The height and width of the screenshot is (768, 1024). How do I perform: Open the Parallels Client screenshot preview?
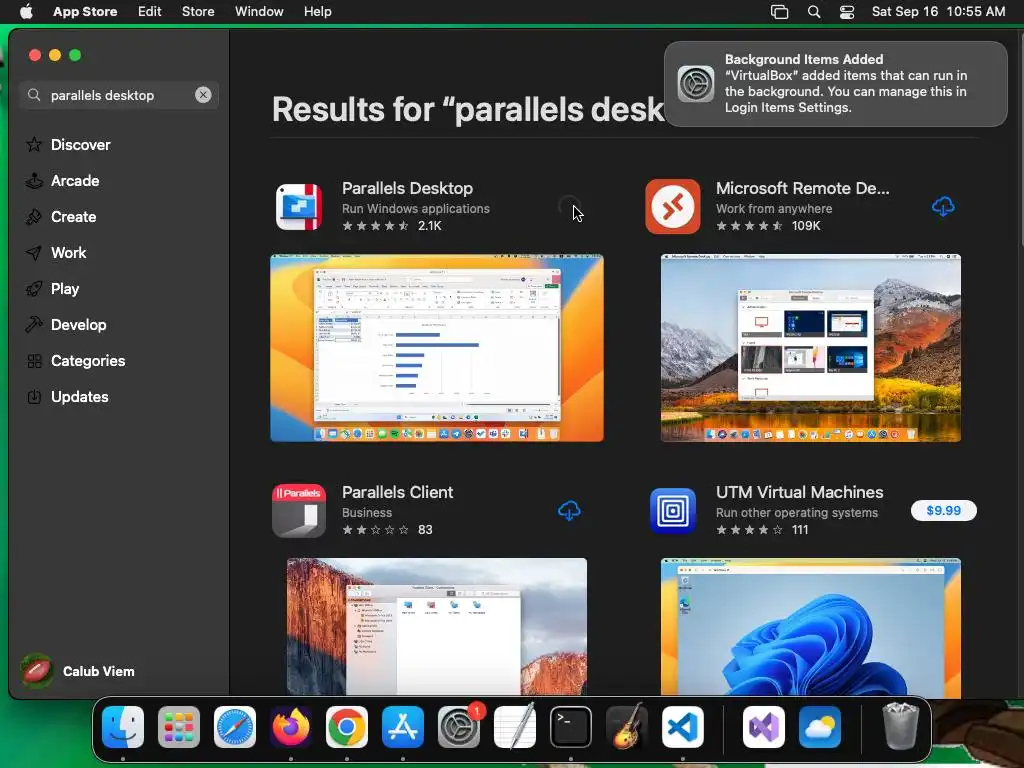coord(437,626)
